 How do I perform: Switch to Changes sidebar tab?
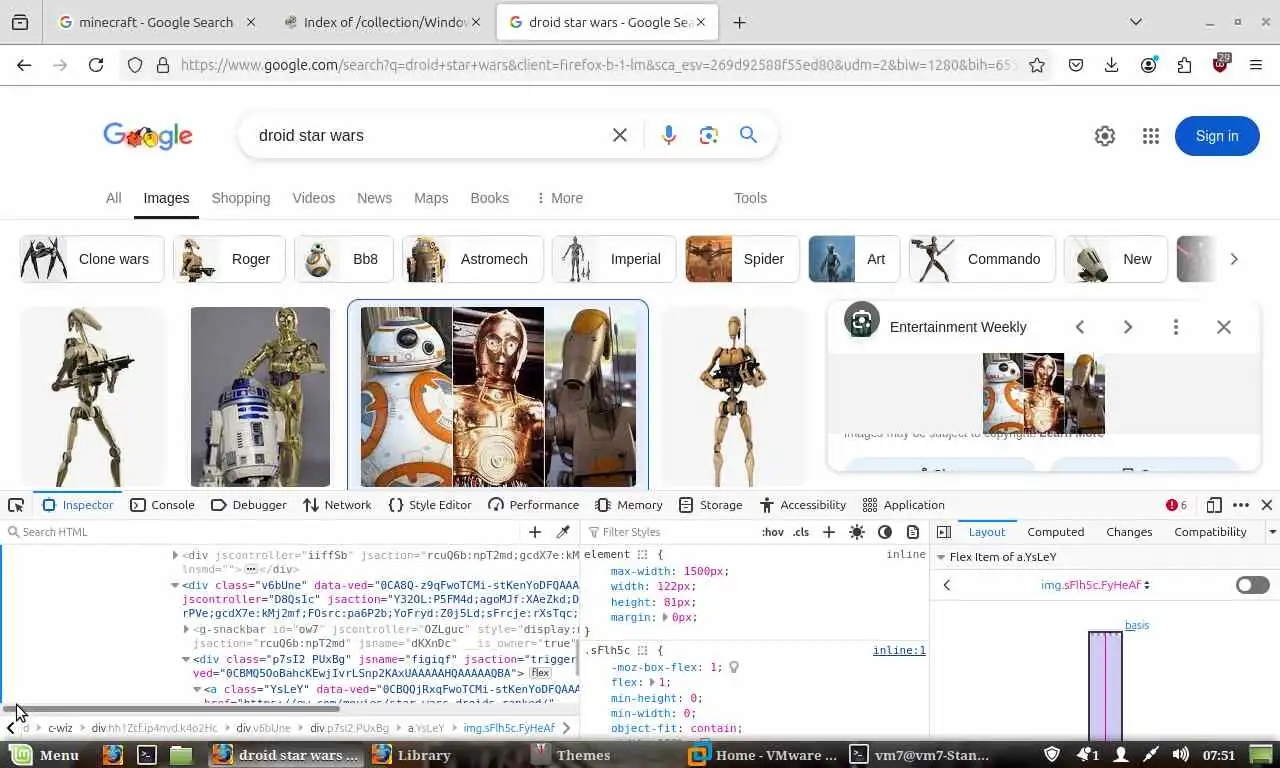(1129, 532)
